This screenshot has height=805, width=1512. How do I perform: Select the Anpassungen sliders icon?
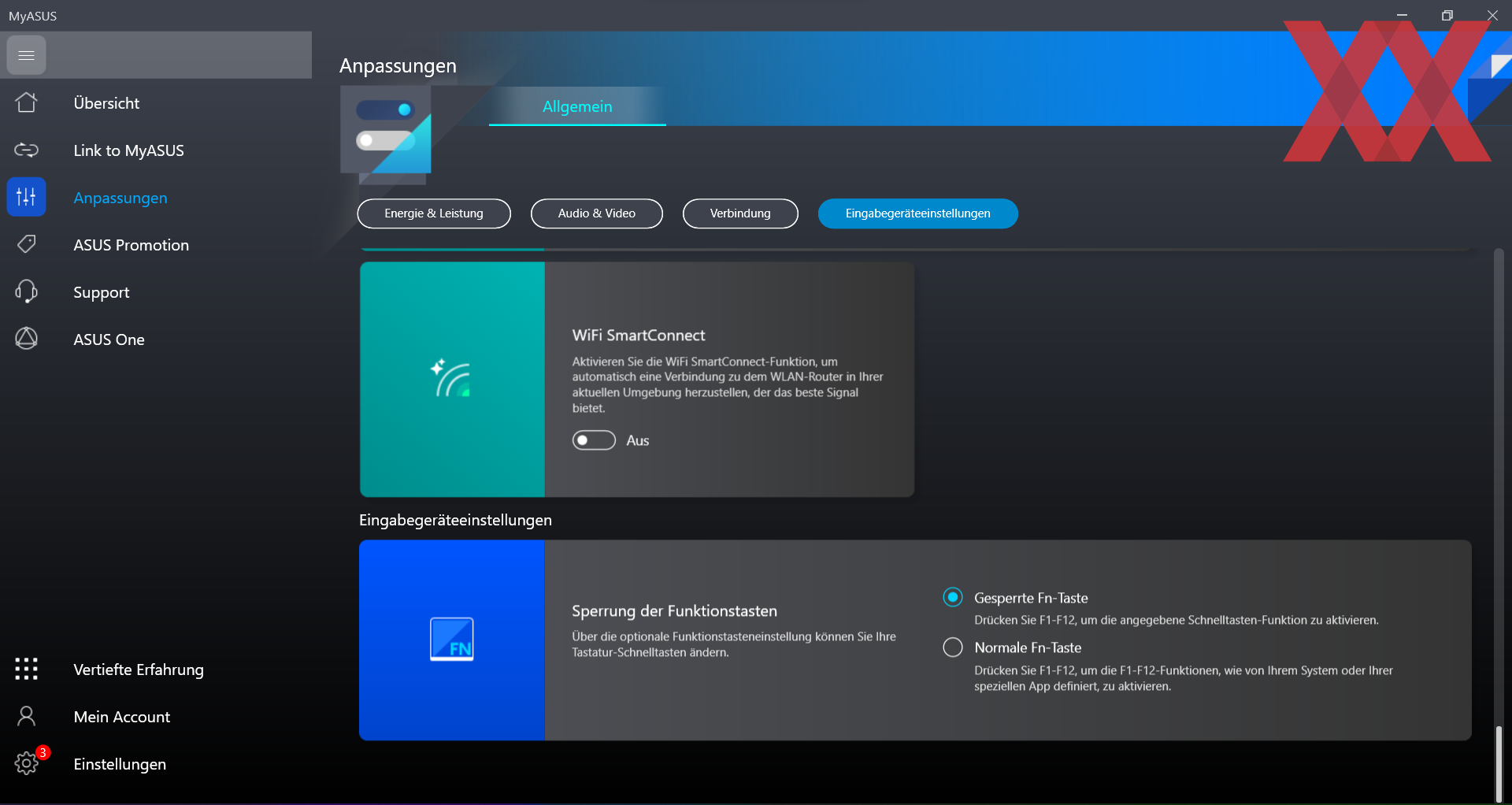point(26,197)
